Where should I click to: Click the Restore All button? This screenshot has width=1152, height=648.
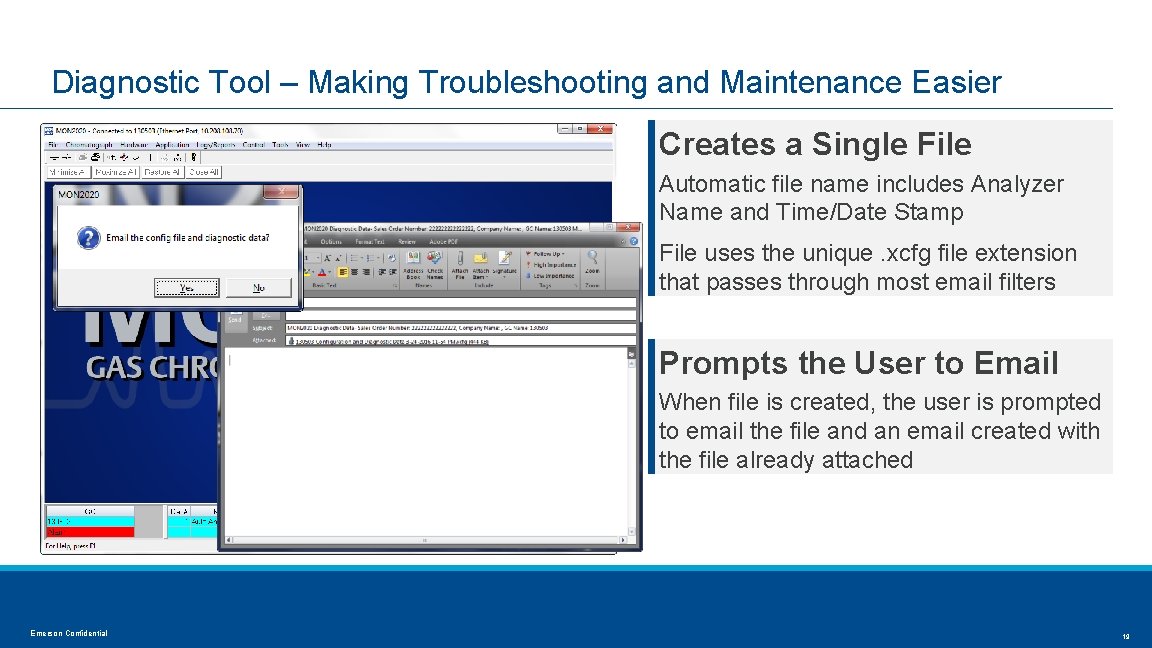click(162, 172)
